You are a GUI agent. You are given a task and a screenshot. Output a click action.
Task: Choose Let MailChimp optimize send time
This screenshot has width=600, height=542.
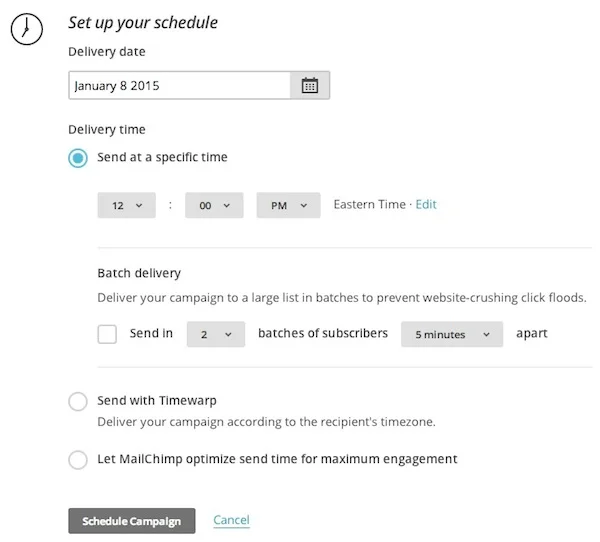(78, 459)
